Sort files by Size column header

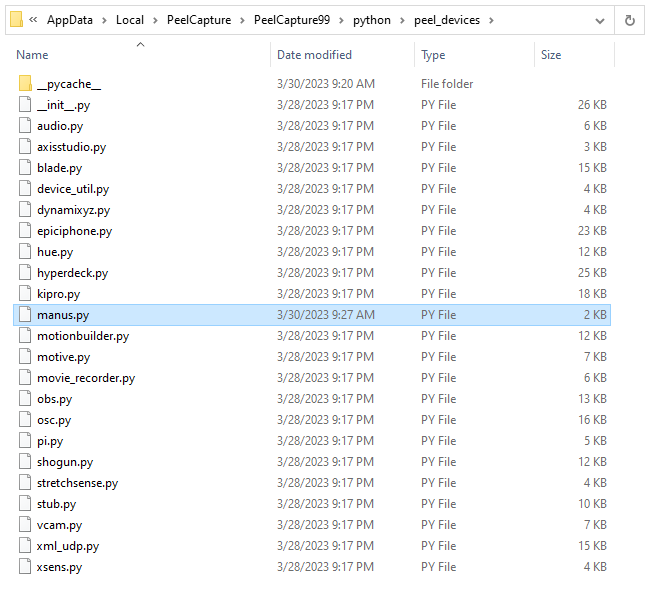click(551, 55)
